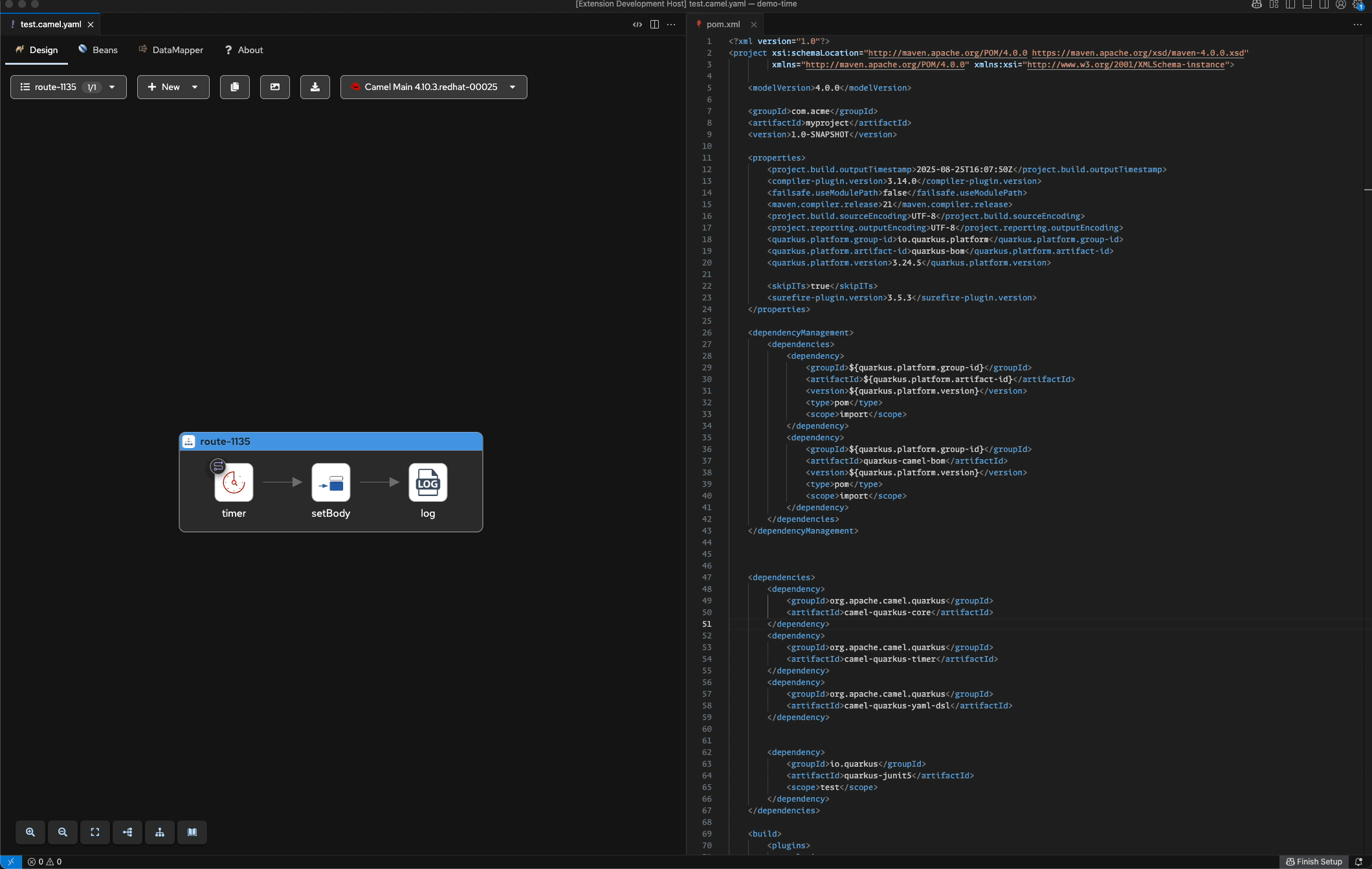Open the Camel Main 4.10.3 runtime selector
The height and width of the screenshot is (869, 1372).
click(x=434, y=87)
